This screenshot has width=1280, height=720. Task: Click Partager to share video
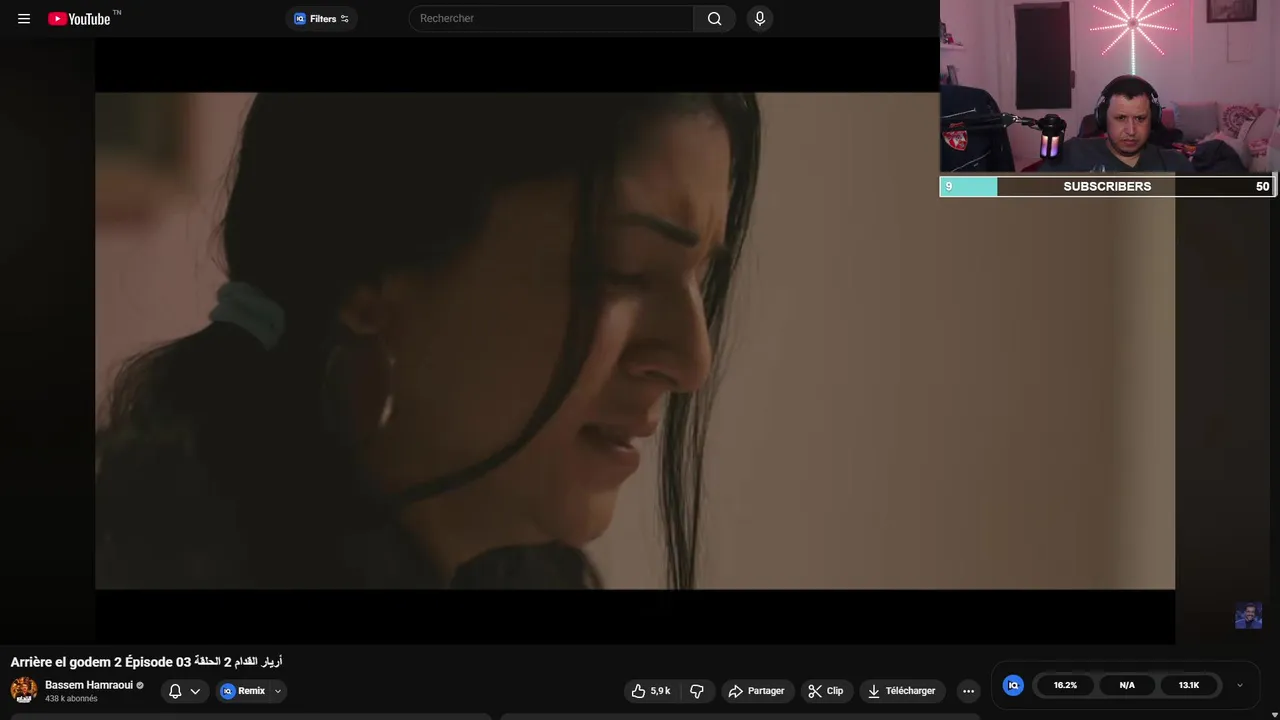point(756,691)
